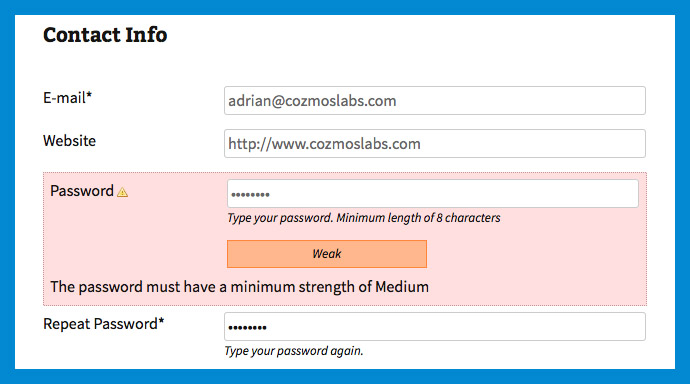
Task: Click the Repeat Password* label
Action: click(103, 324)
